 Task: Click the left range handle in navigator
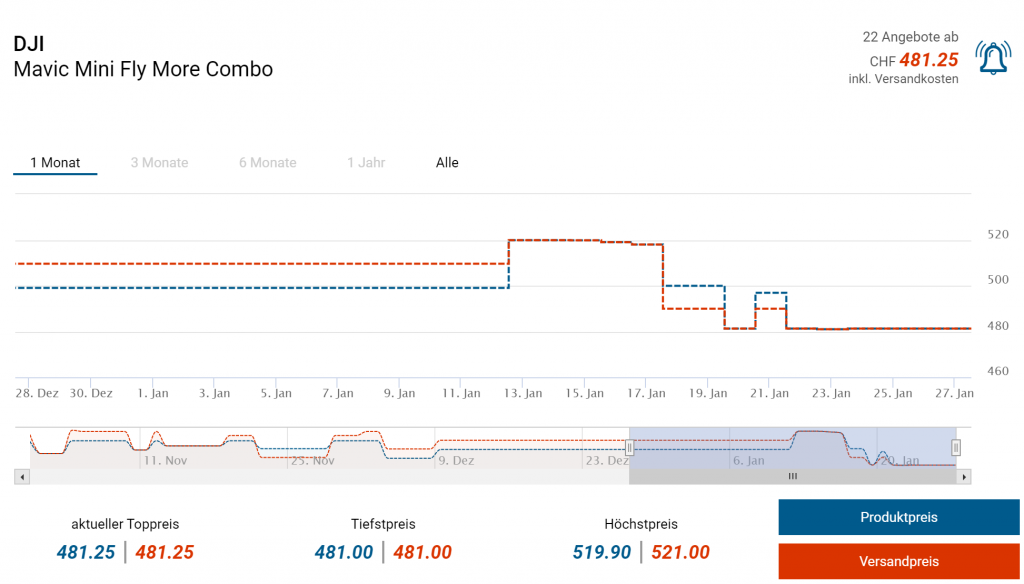coord(630,447)
